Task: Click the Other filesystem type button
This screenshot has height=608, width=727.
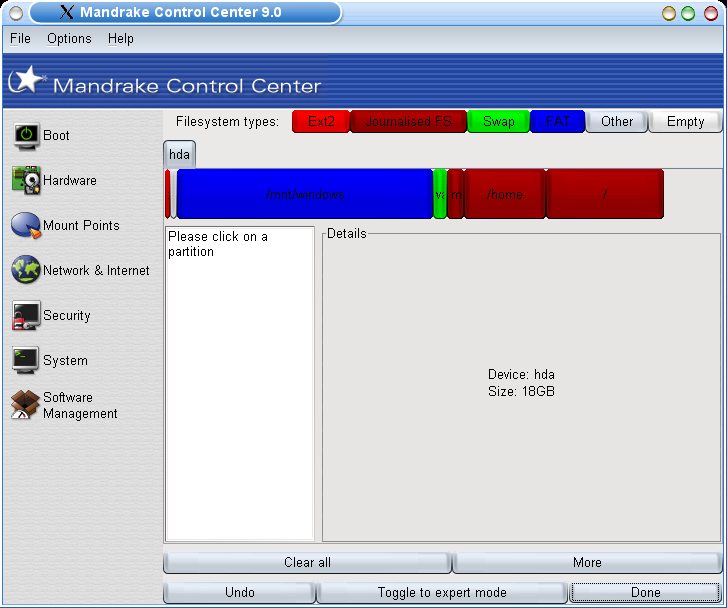Action: tap(617, 122)
